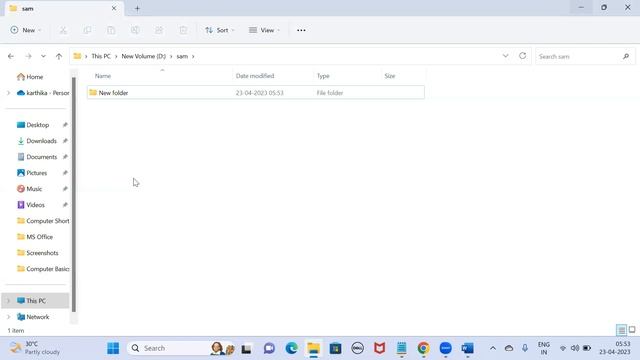The height and width of the screenshot is (360, 640).
Task: Open Google Chrome from taskbar
Action: click(423, 348)
